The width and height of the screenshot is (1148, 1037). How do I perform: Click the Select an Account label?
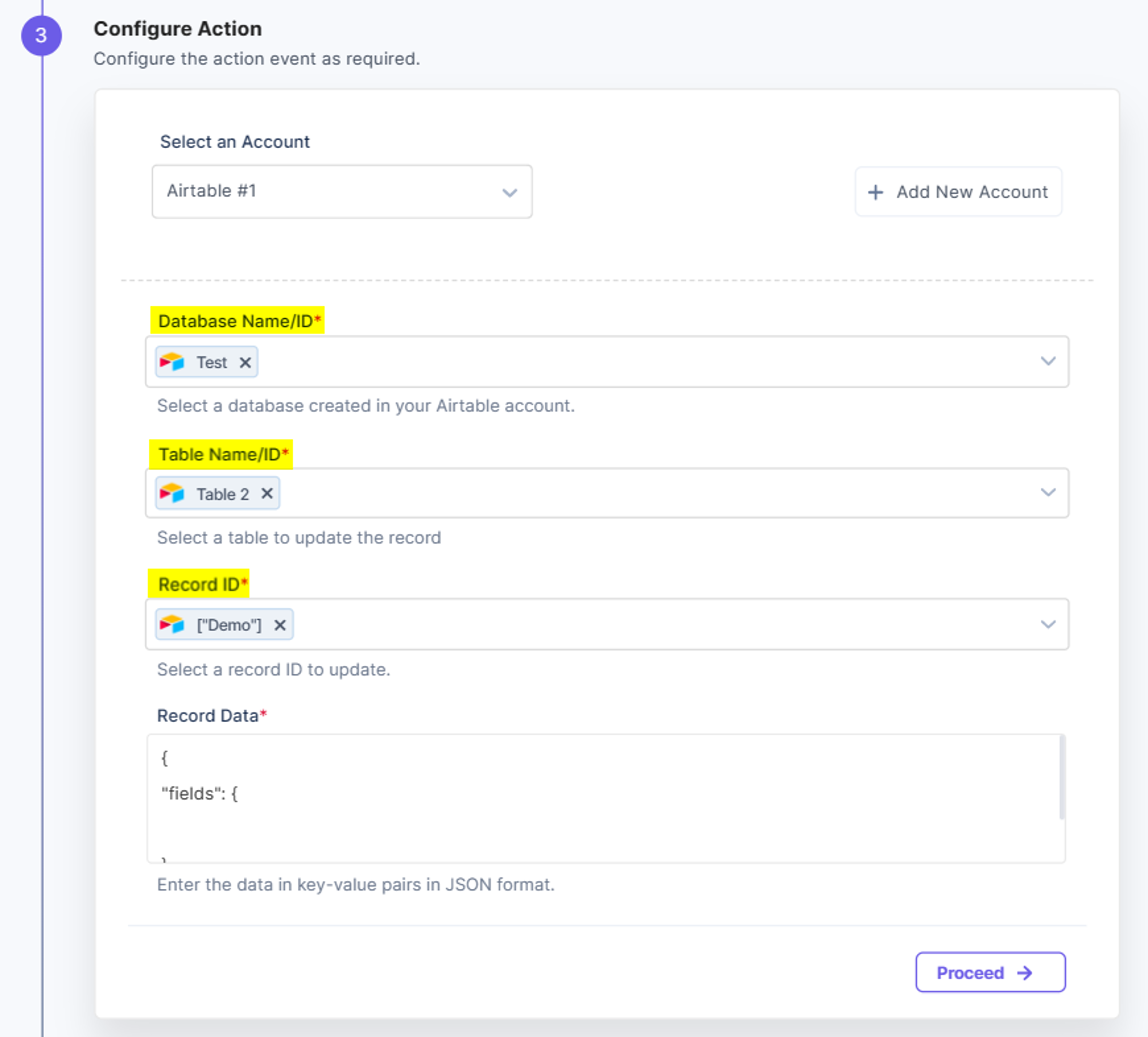(x=235, y=142)
